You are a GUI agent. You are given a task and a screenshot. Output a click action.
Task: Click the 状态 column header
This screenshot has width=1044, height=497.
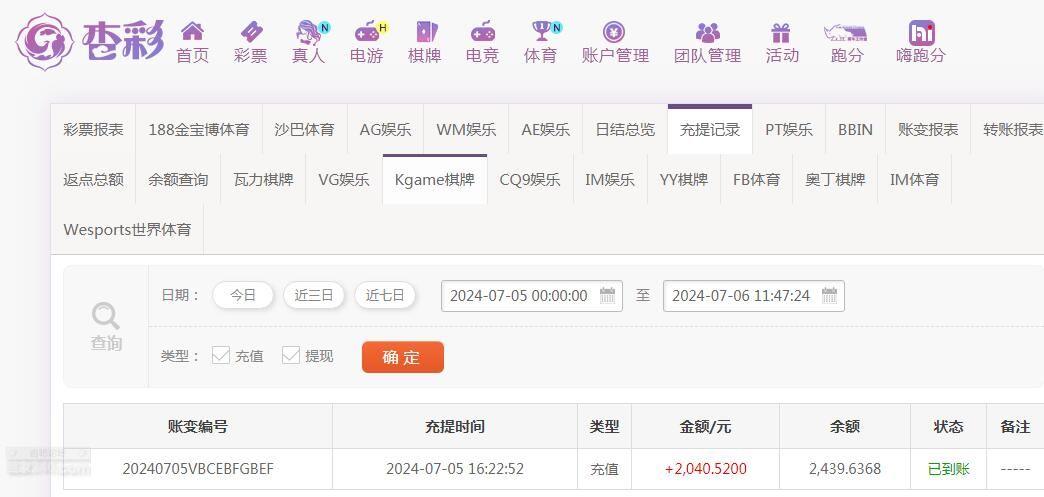[948, 426]
